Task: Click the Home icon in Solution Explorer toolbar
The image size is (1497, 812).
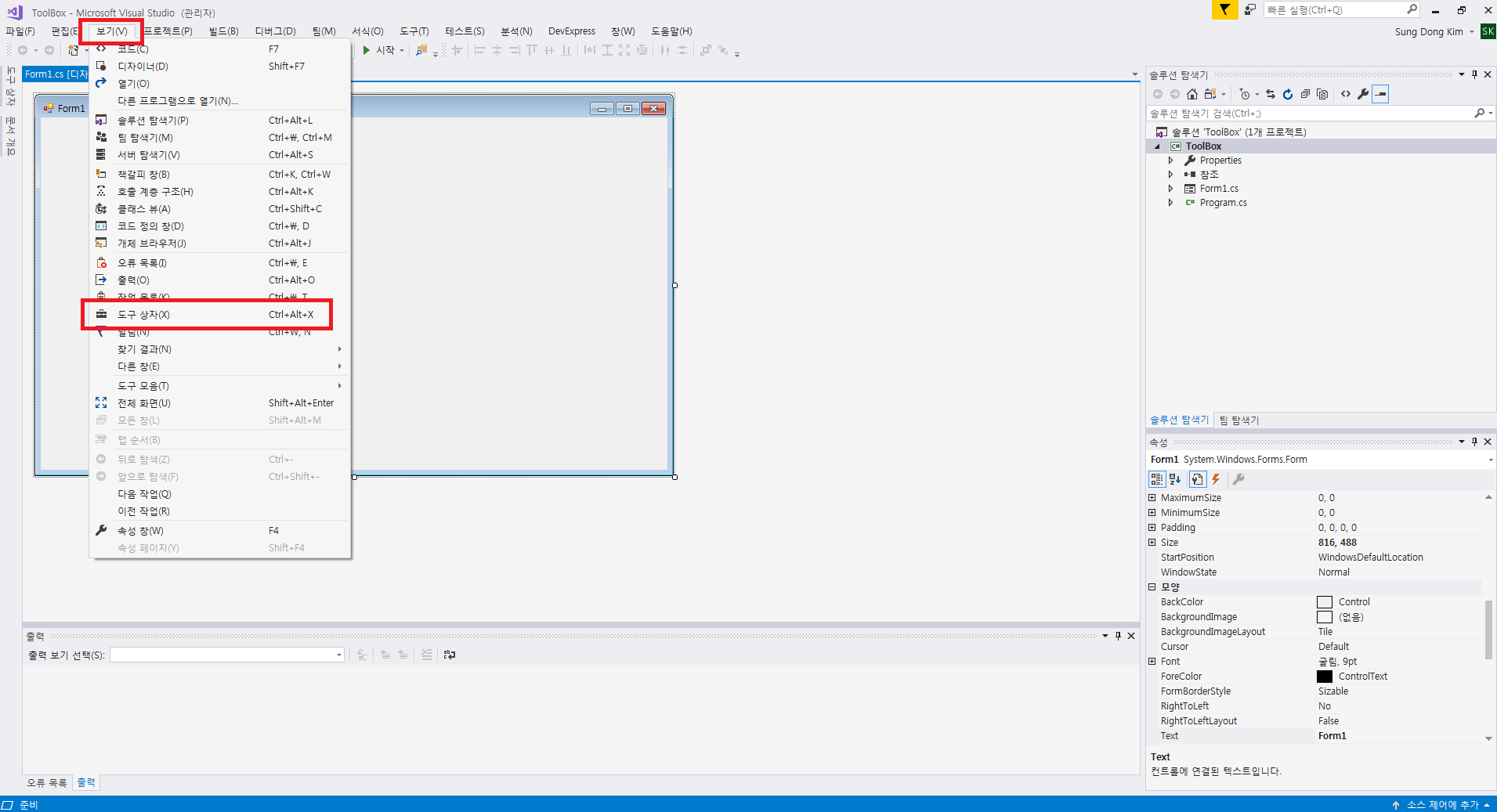Action: point(1192,94)
